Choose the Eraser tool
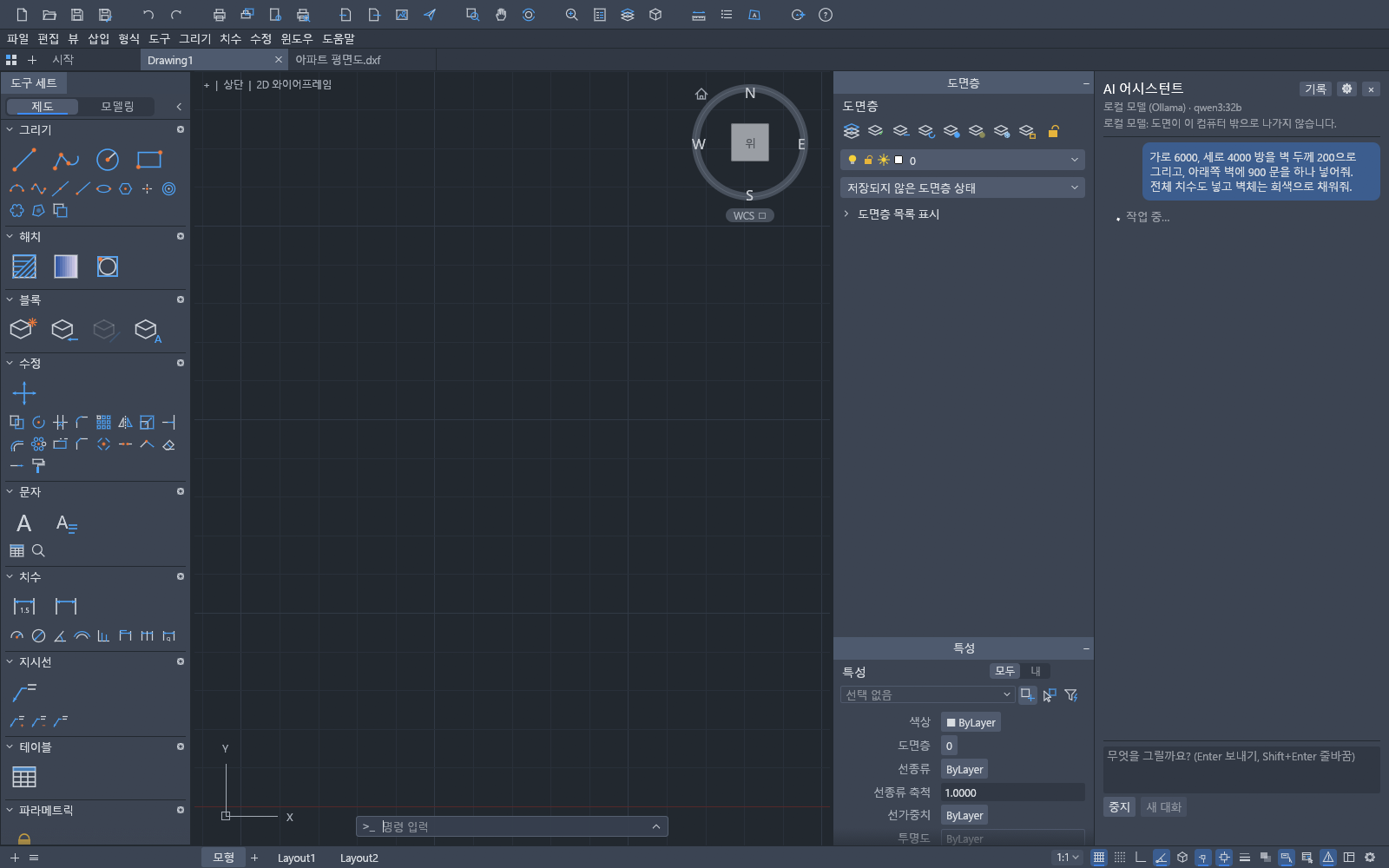1389x868 pixels. tap(169, 444)
